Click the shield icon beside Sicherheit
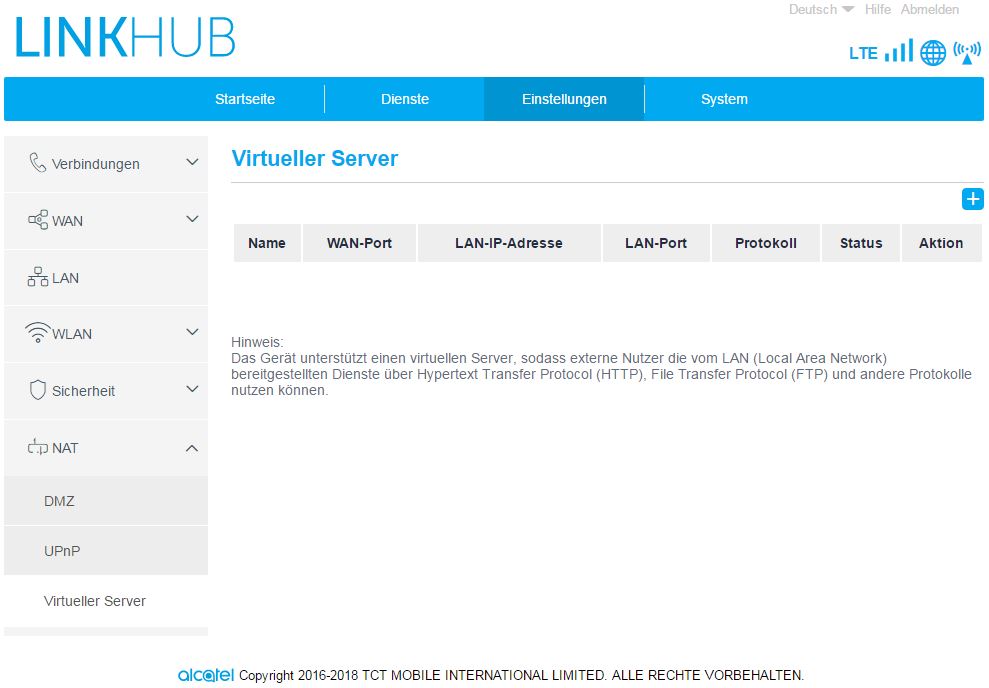This screenshot has width=989, height=688. [38, 391]
